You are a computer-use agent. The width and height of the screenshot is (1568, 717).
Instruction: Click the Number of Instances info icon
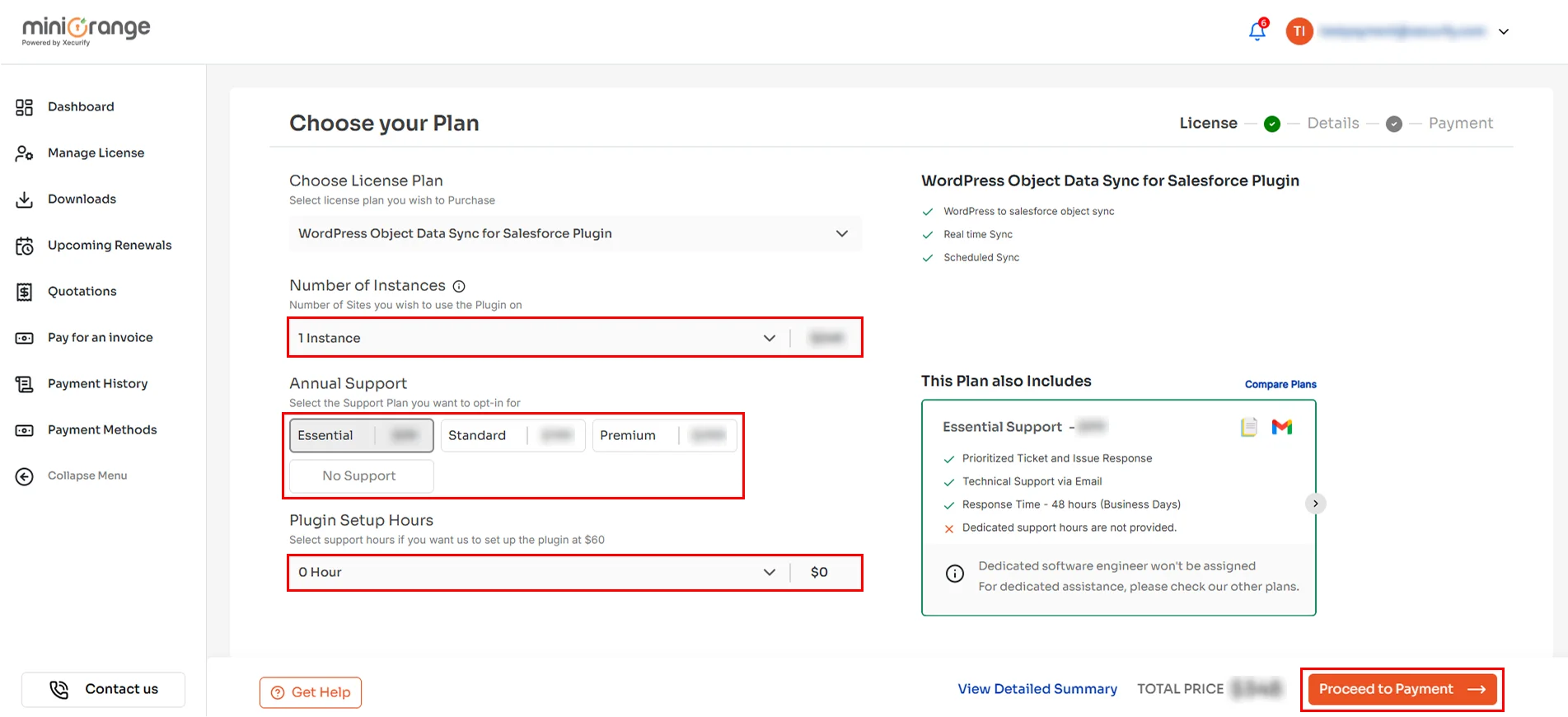(459, 286)
